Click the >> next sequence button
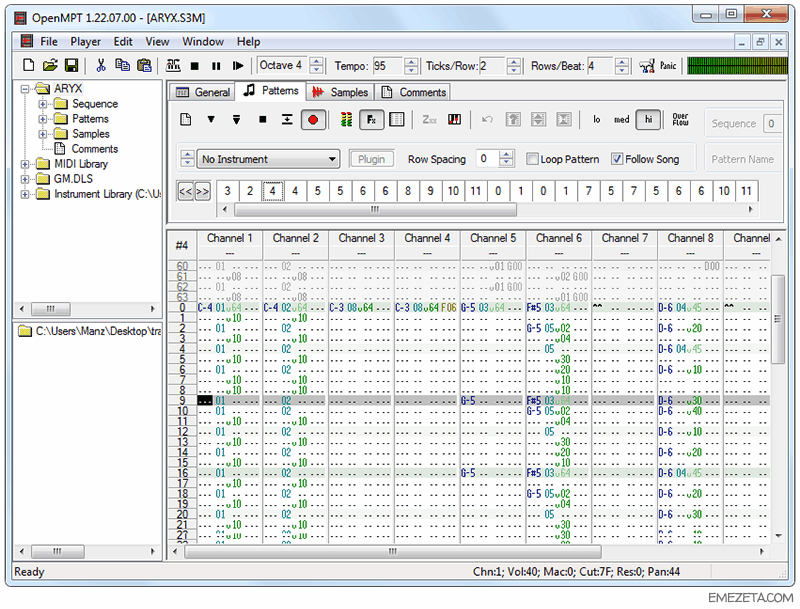The image size is (800, 609). tap(203, 192)
